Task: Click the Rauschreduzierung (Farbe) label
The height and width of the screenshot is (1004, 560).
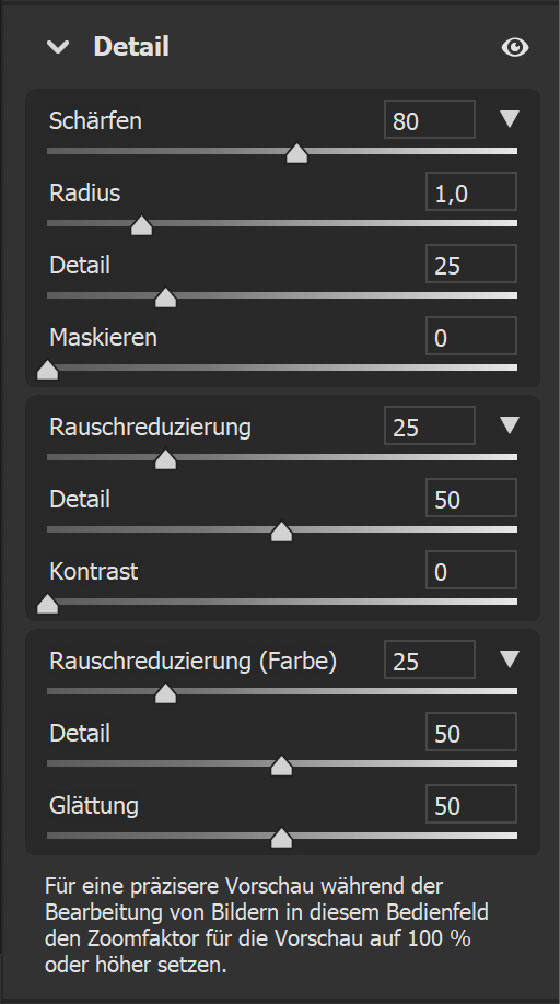Action: [x=193, y=661]
